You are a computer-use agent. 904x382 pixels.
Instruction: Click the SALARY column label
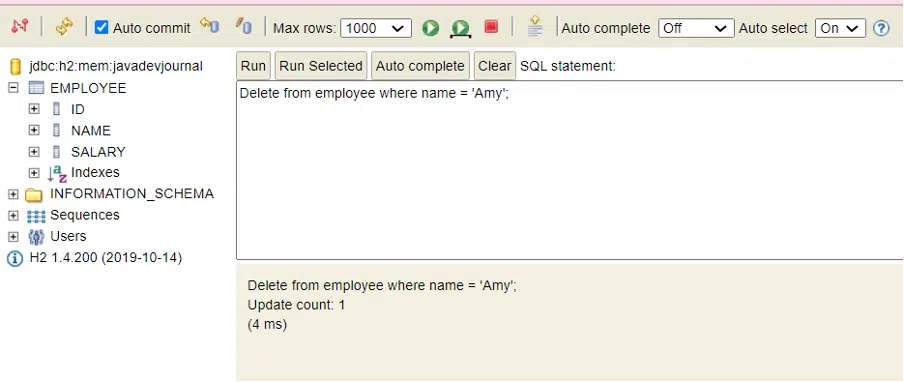point(99,152)
